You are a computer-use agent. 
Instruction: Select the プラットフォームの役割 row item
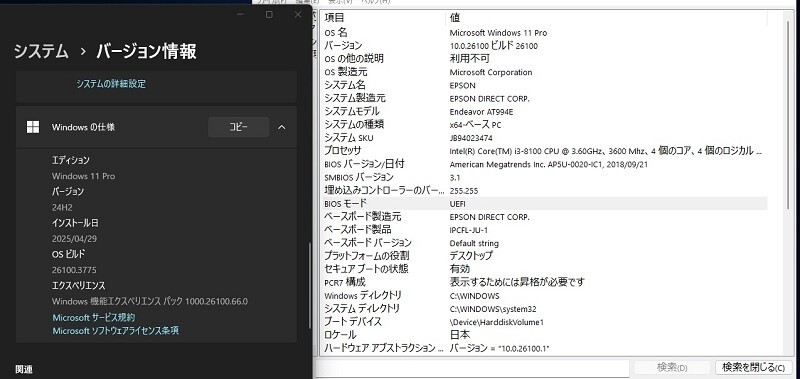[366, 256]
